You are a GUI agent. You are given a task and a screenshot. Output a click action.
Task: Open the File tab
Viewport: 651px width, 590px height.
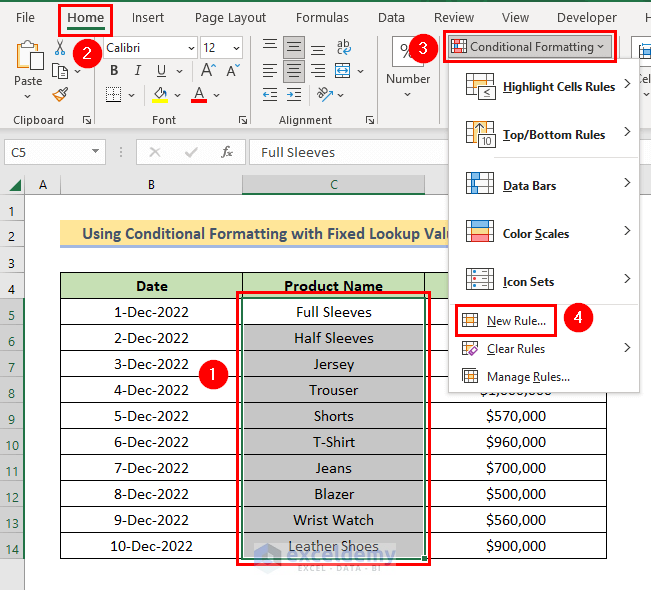(x=25, y=17)
